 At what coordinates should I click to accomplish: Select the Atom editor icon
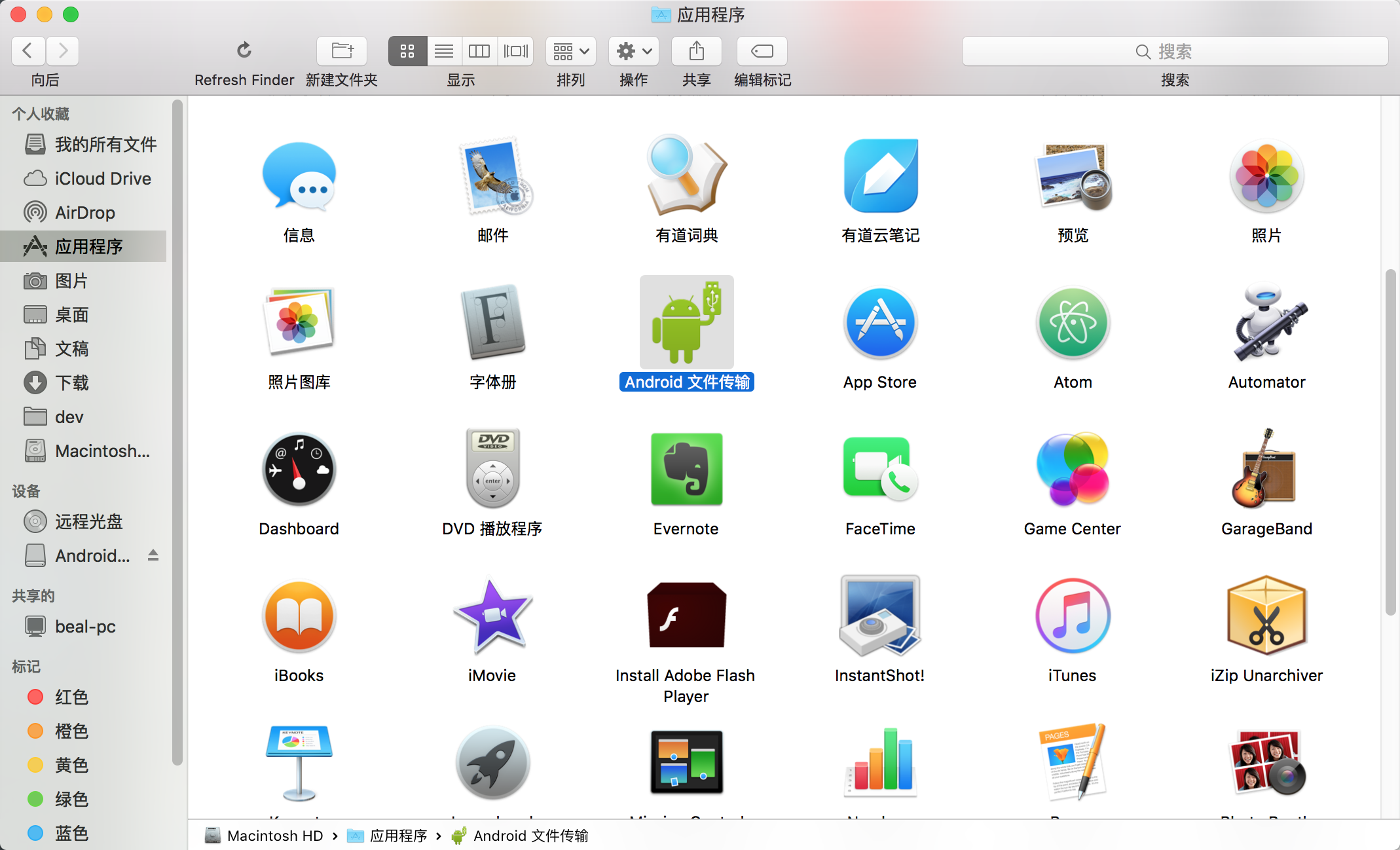tap(1073, 323)
